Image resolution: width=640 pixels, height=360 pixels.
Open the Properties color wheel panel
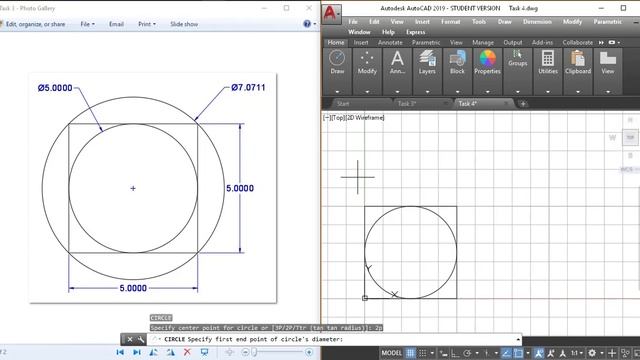pos(487,58)
